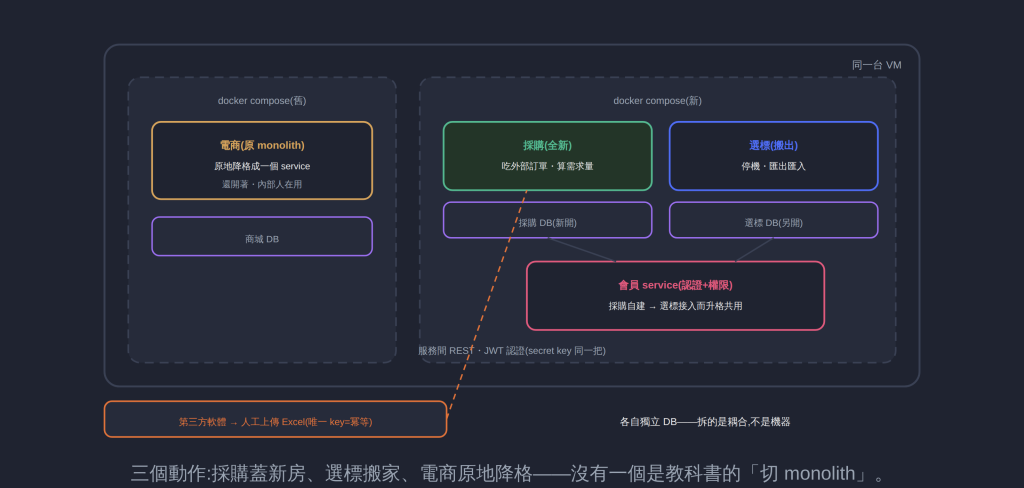
Task: Select the 原地降格成一個 service line
Action: point(262,166)
